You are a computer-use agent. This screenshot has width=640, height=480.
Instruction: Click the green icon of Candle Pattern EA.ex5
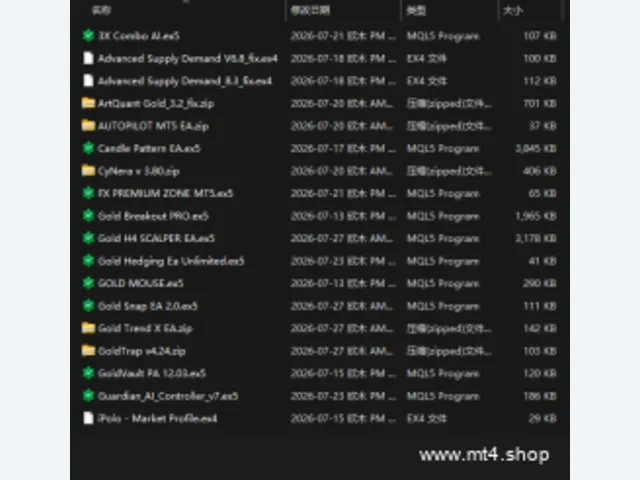[88, 148]
